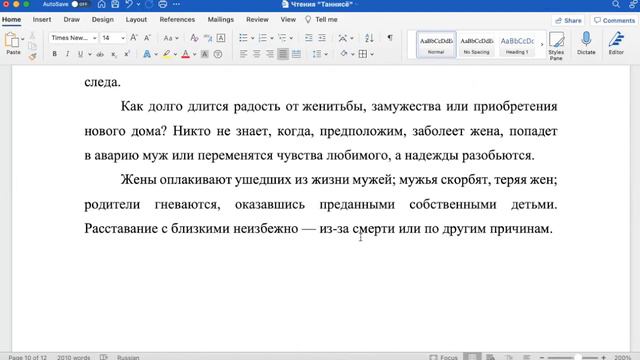Open the Styles Pane

click(556, 46)
